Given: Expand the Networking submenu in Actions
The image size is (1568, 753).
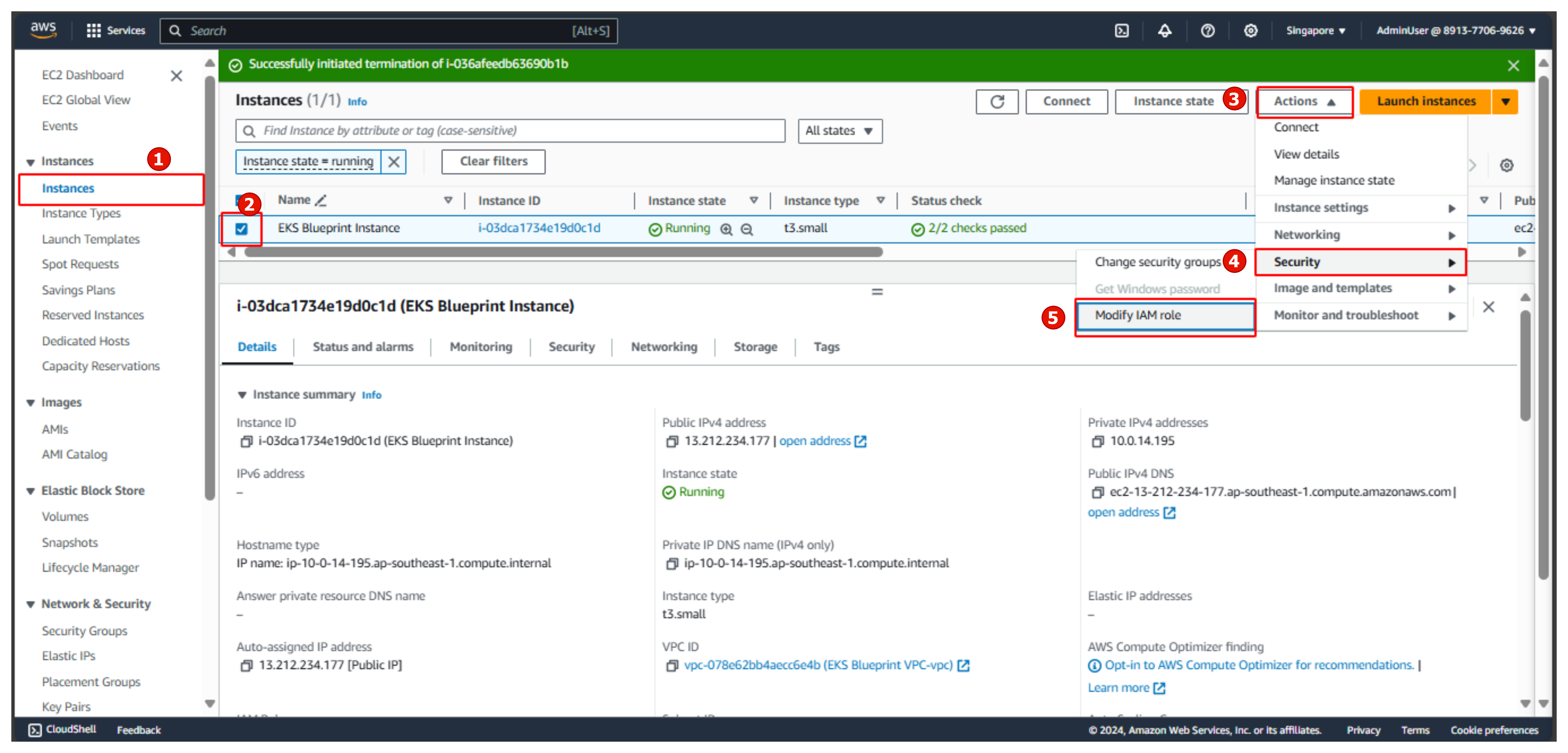Looking at the screenshot, I should [1362, 235].
